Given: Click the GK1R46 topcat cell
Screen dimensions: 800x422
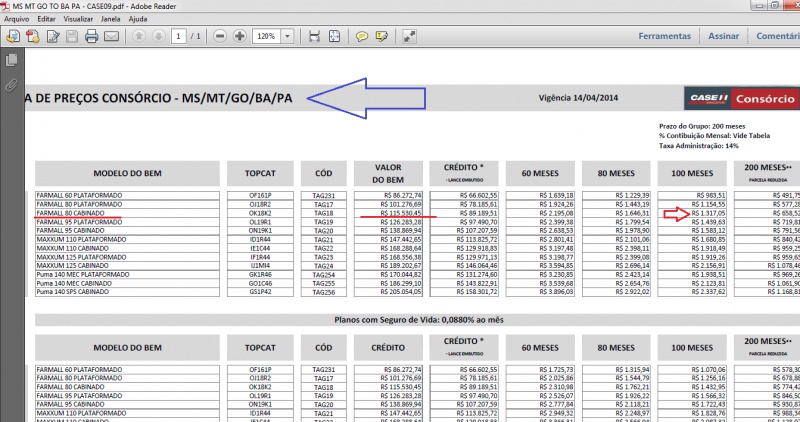Looking at the screenshot, I should [260, 275].
